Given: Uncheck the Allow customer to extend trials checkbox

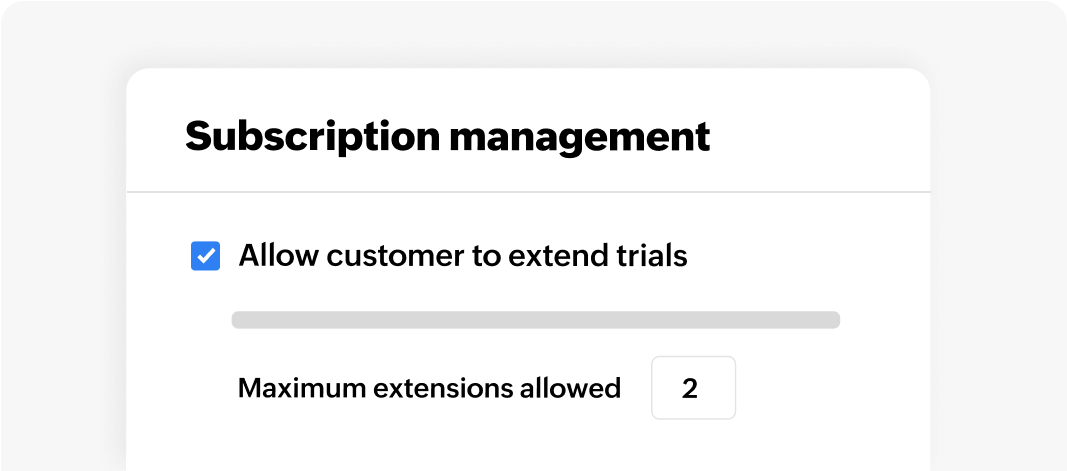Looking at the screenshot, I should [205, 257].
